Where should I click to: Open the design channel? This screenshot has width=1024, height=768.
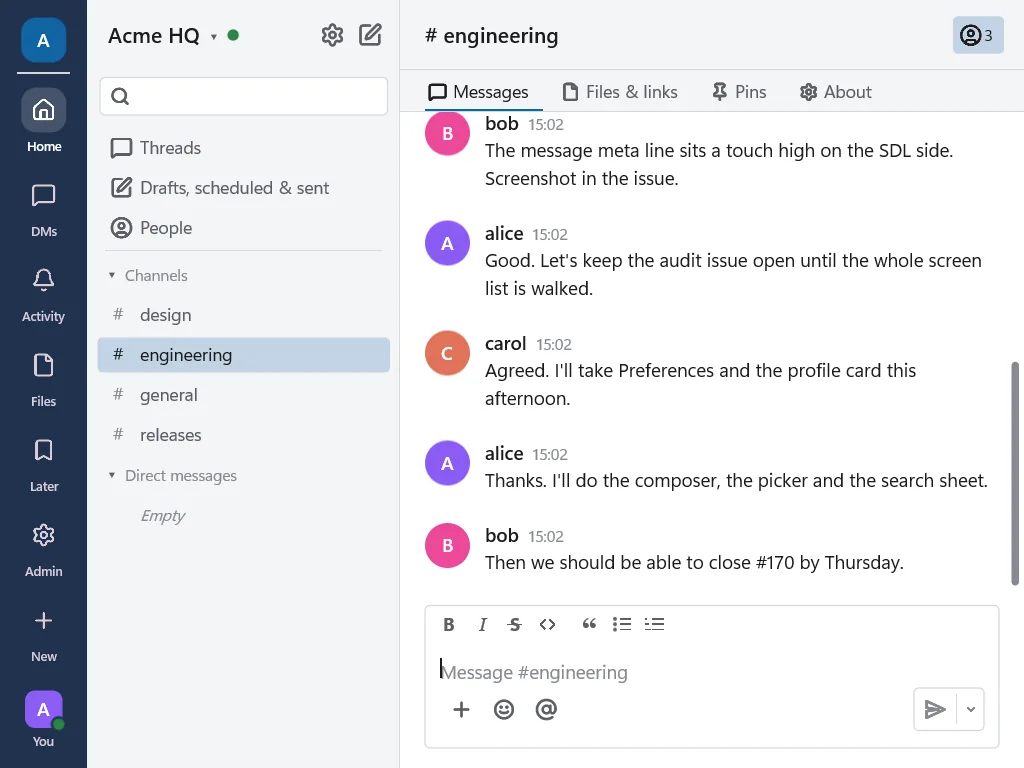(244, 315)
